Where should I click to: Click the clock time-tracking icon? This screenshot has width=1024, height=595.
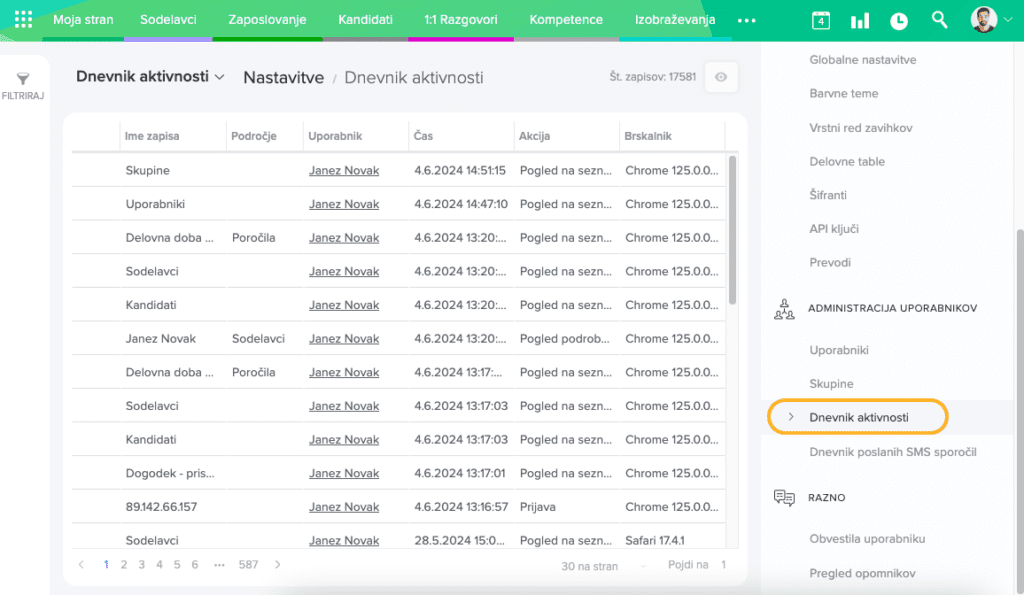coord(899,20)
